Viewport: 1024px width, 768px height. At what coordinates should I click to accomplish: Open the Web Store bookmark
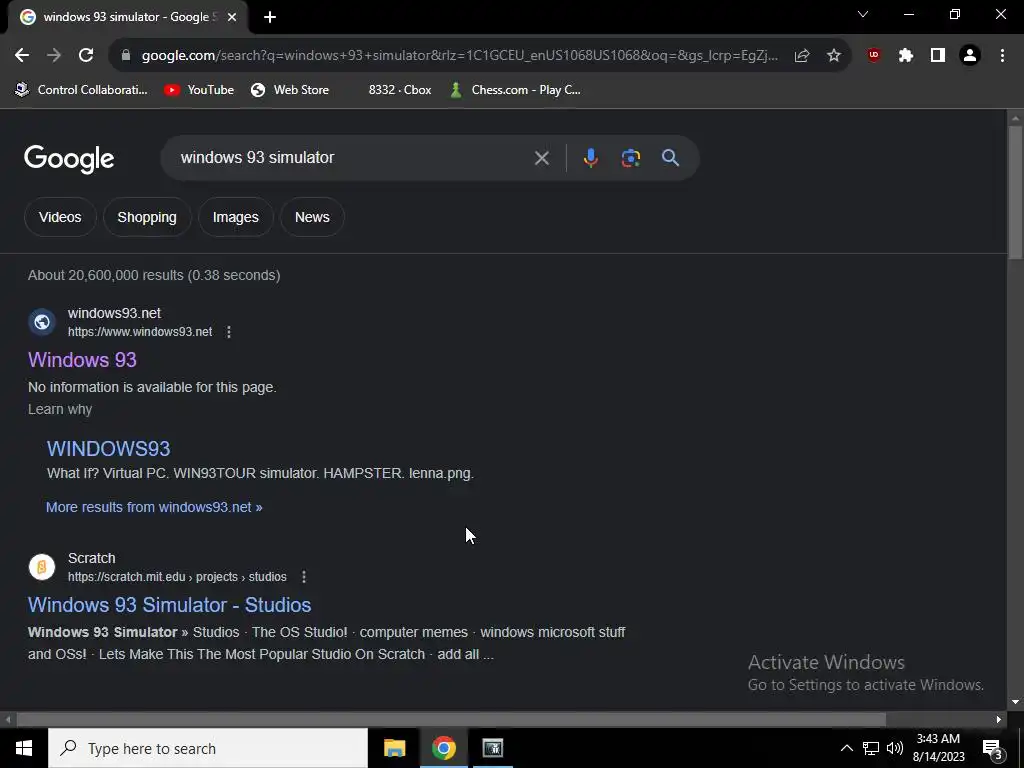tap(290, 90)
